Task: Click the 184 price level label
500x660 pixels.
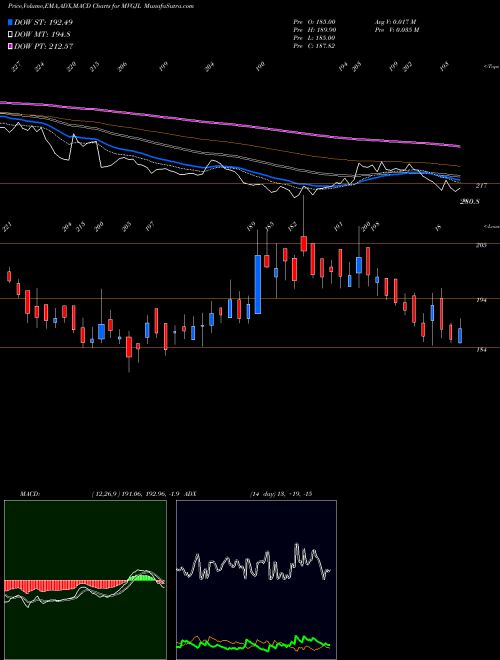Action: point(481,350)
